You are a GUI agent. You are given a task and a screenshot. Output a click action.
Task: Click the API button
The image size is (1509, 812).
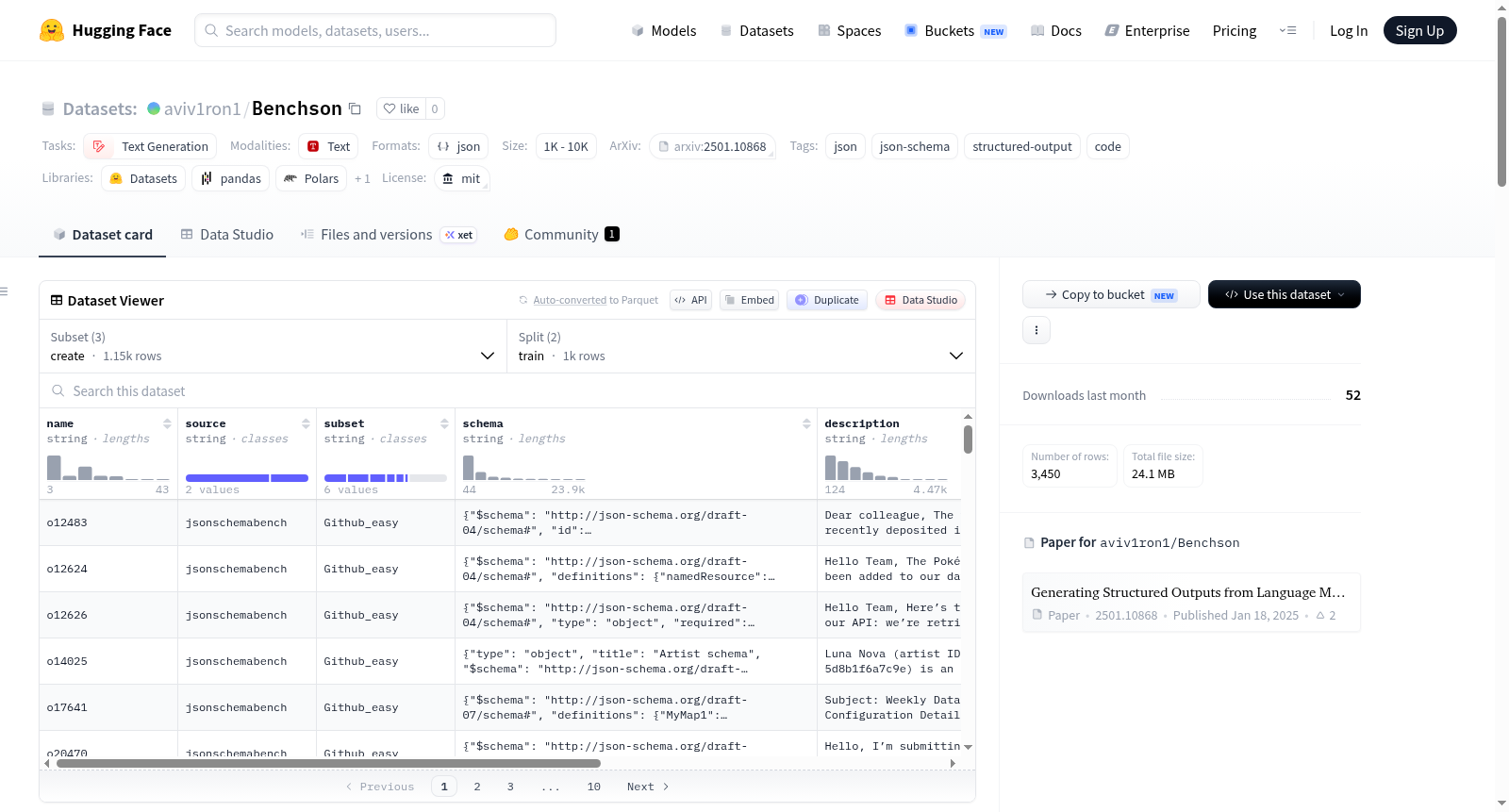tap(690, 300)
